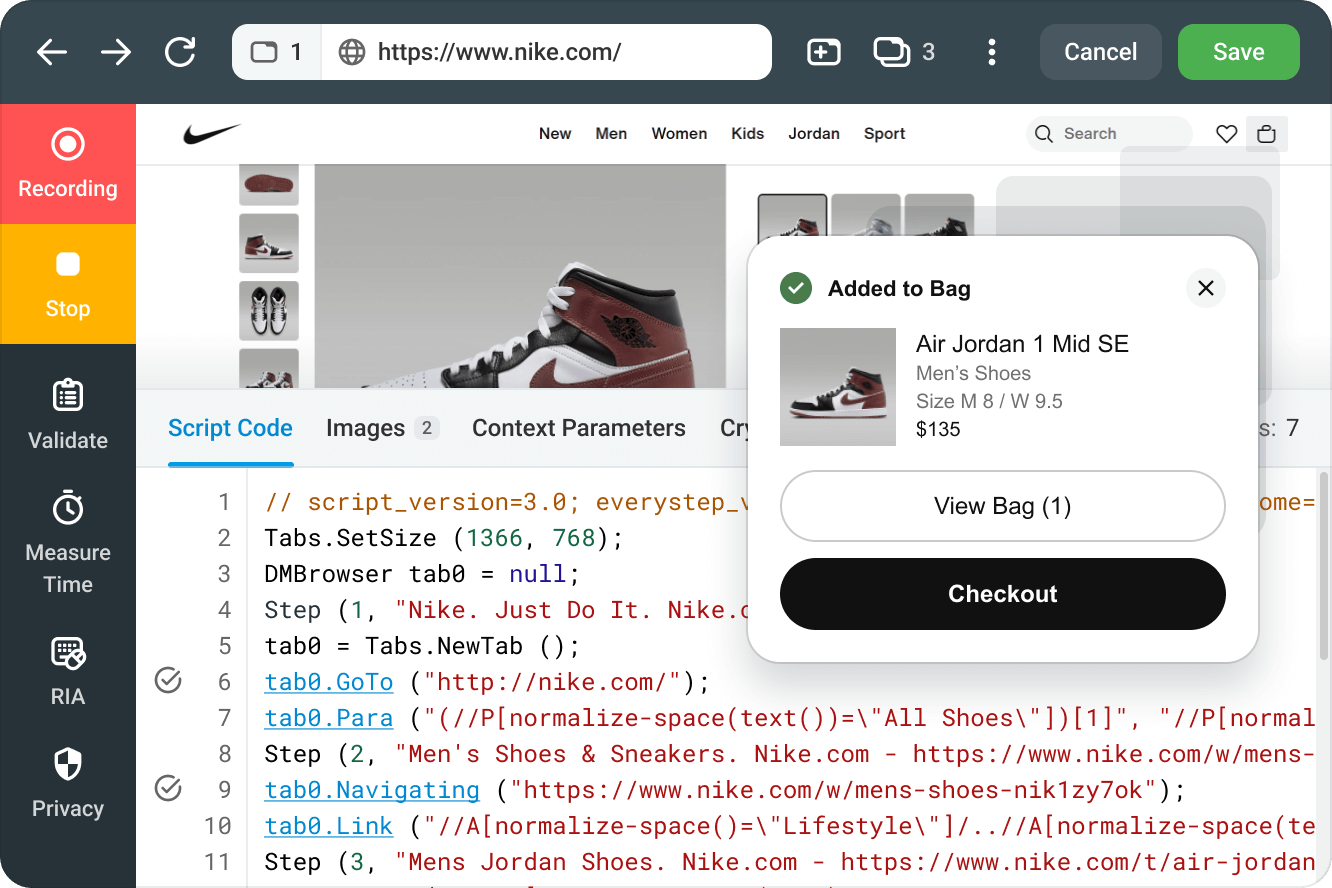This screenshot has height=888, width=1332.
Task: Stop the current recording session
Action: pos(67,284)
